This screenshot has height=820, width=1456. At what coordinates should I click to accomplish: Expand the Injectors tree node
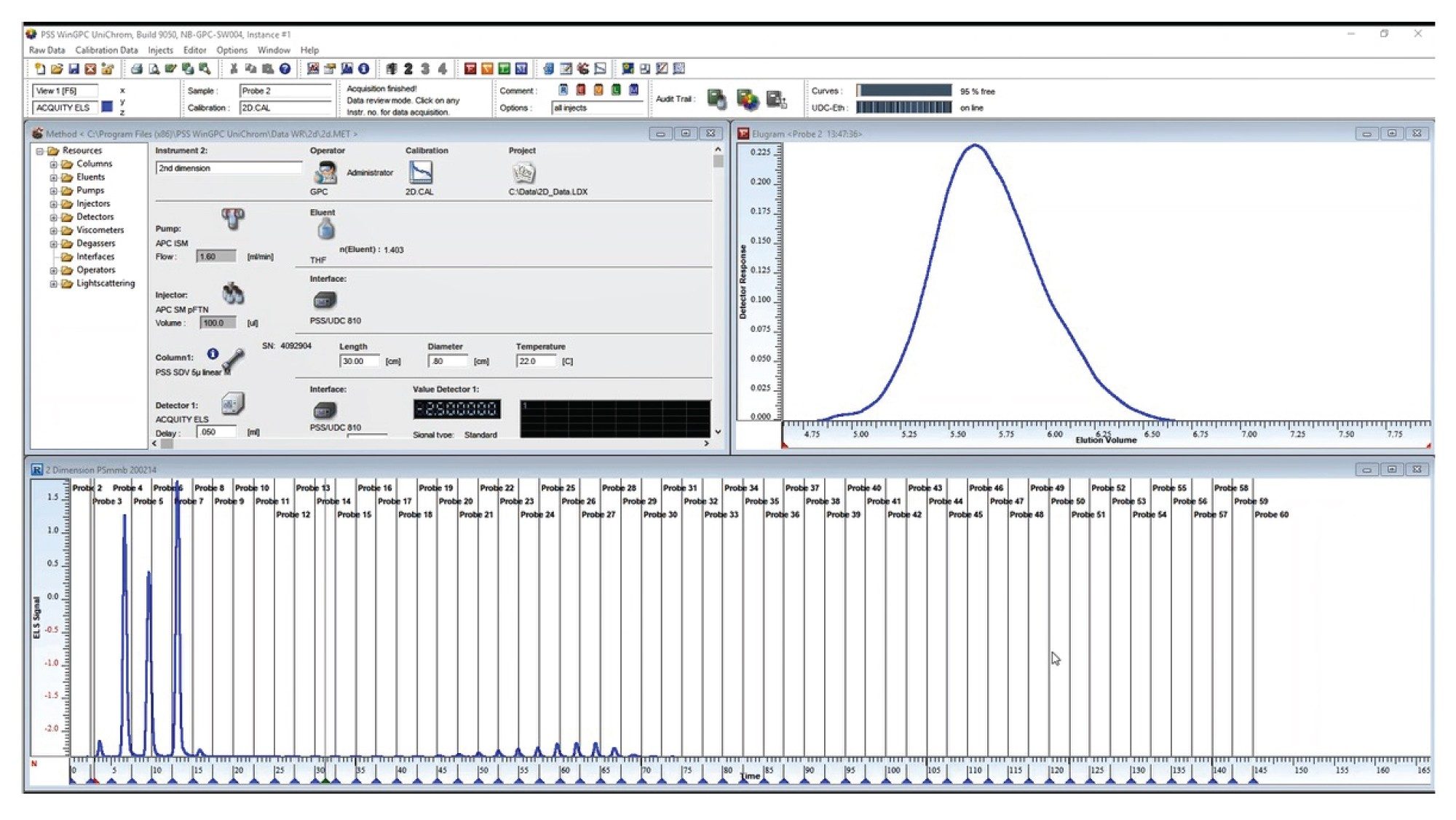(53, 204)
